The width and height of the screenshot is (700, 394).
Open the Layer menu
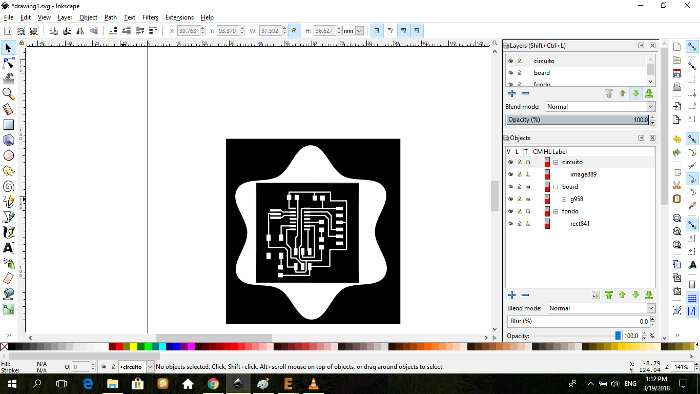point(65,17)
